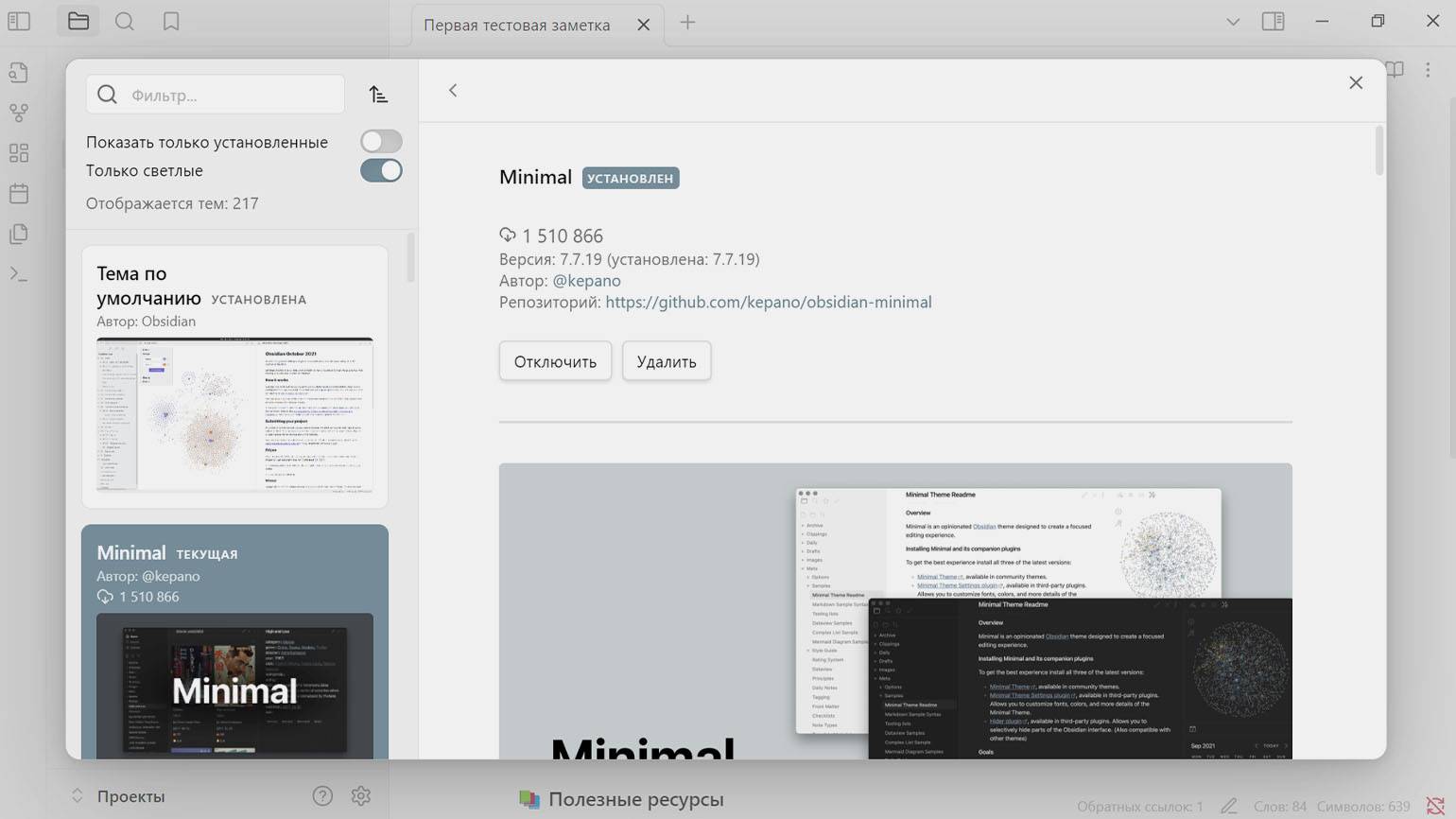Open the obsidian-minimal GitHub repository link
The image size is (1456, 819).
(x=769, y=303)
